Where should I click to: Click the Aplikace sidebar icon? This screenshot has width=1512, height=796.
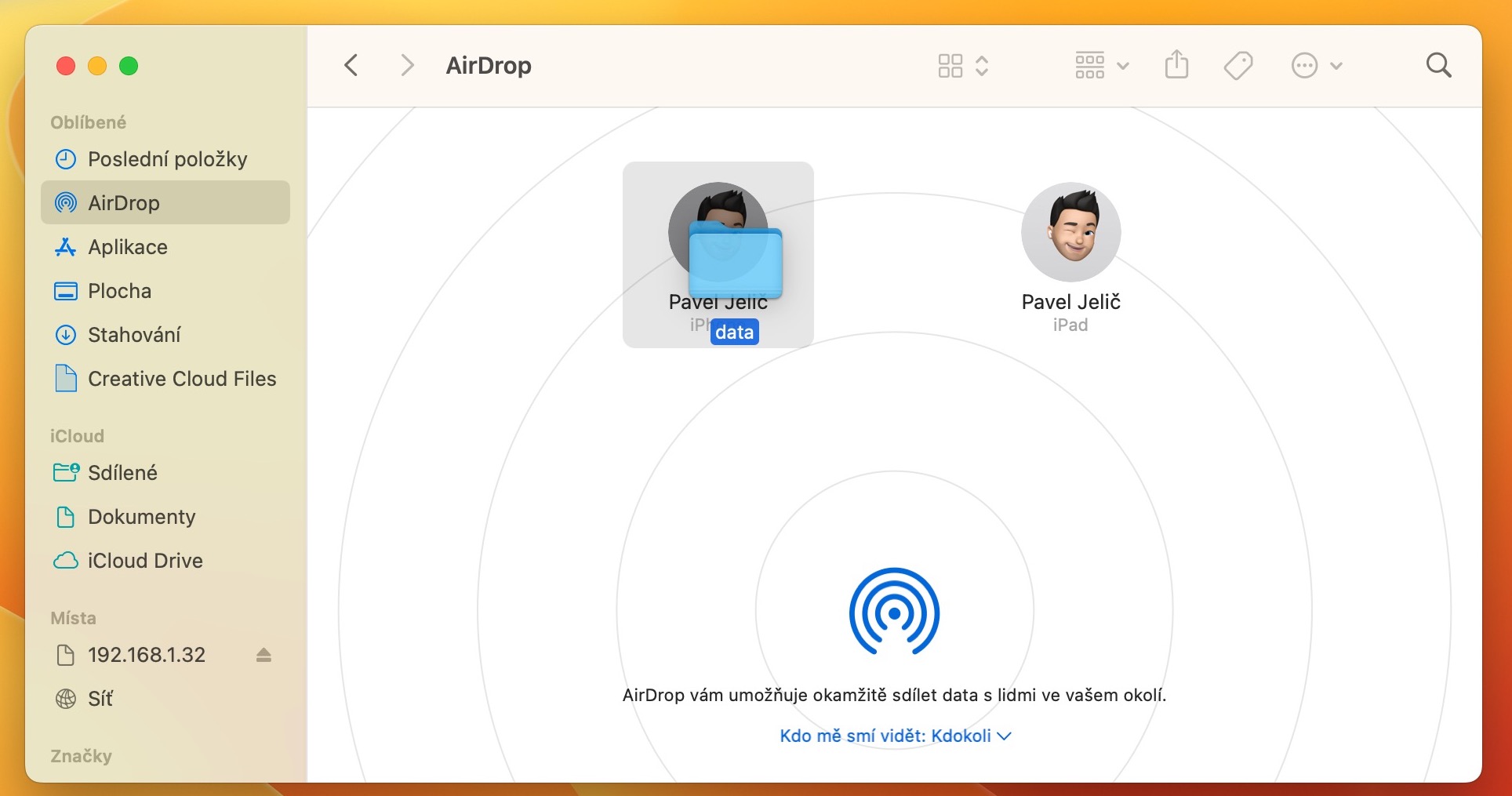(x=66, y=247)
